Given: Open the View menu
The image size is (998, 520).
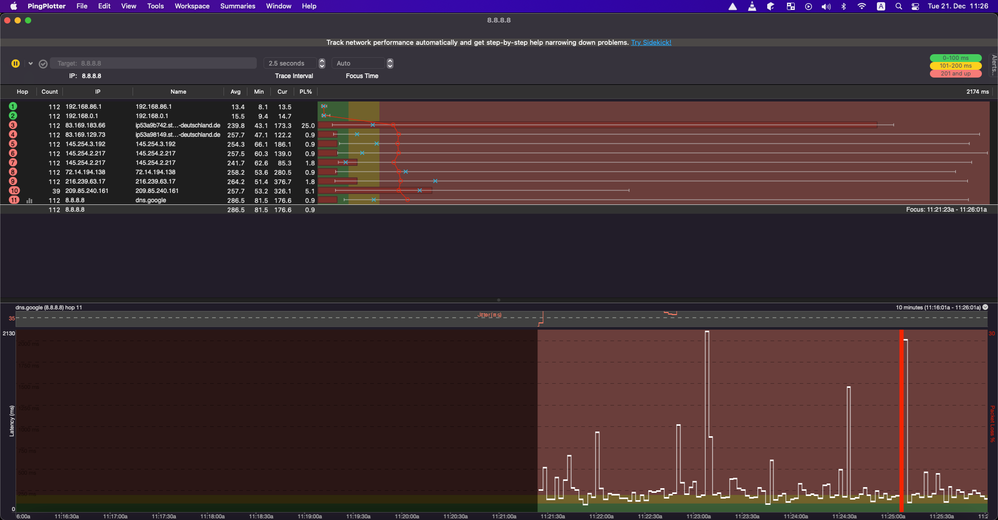Looking at the screenshot, I should (129, 6).
